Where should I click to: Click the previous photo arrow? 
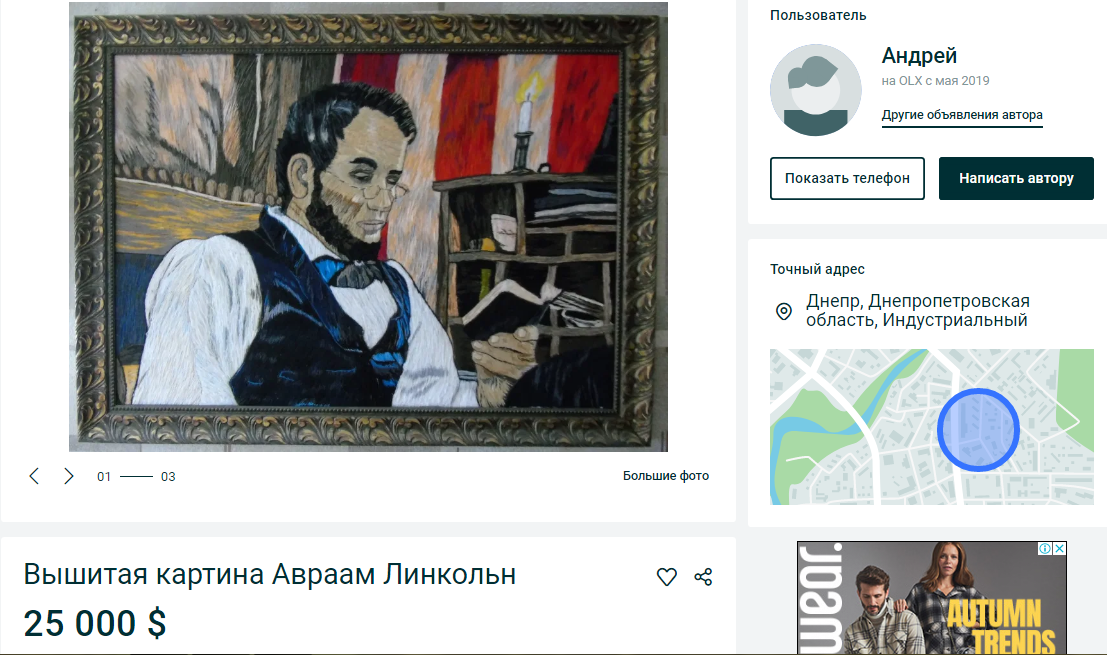(34, 476)
